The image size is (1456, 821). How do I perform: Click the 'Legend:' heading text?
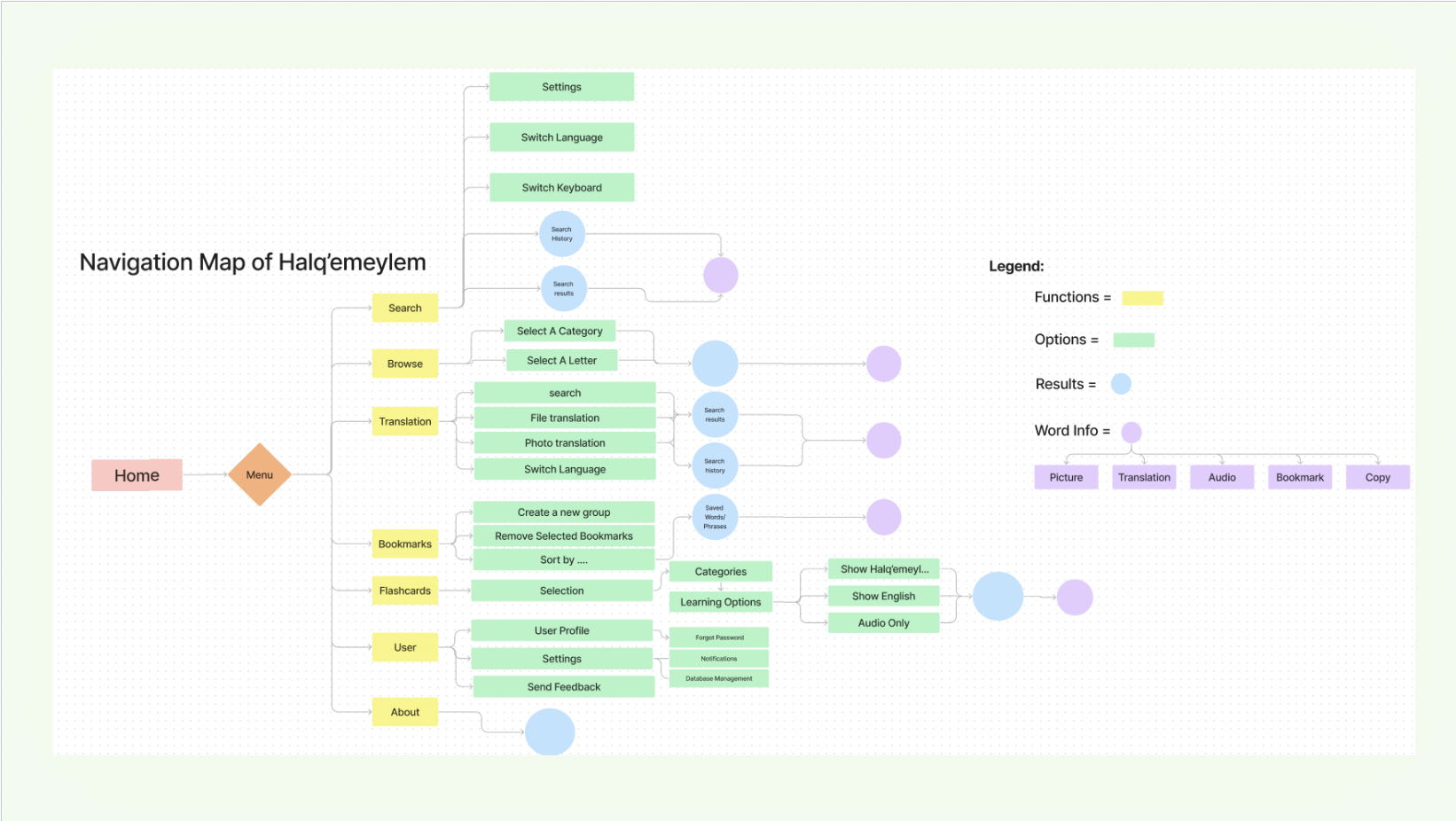click(x=1016, y=266)
